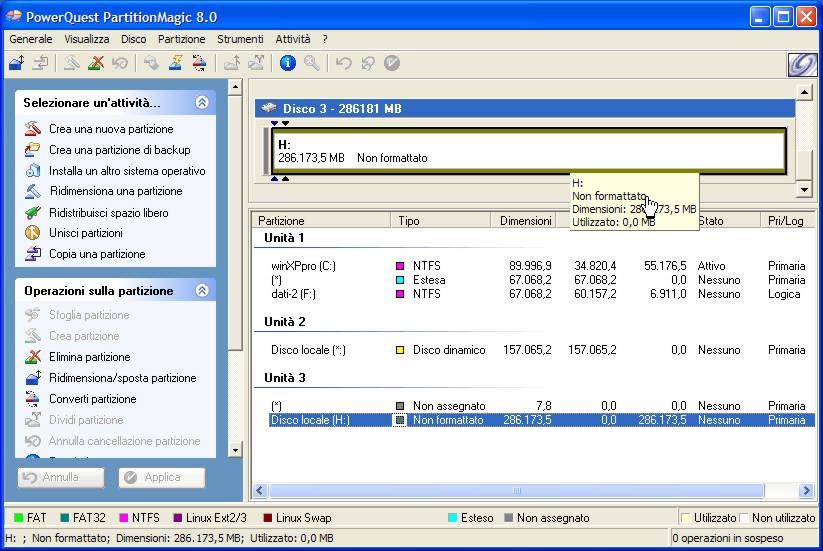Screen dimensions: 823x551
Task: Click the resize/move partition toolbar icon
Action: [x=17, y=63]
